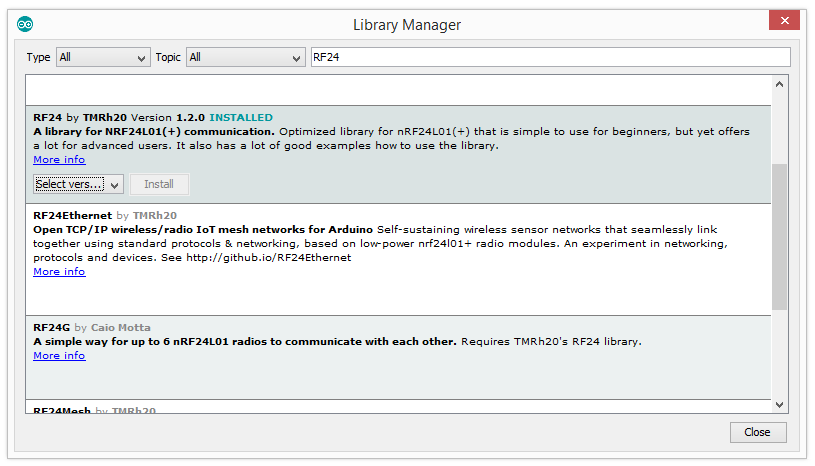The height and width of the screenshot is (466, 815).
Task: Click the scroll up arrow of library list
Action: tap(779, 84)
